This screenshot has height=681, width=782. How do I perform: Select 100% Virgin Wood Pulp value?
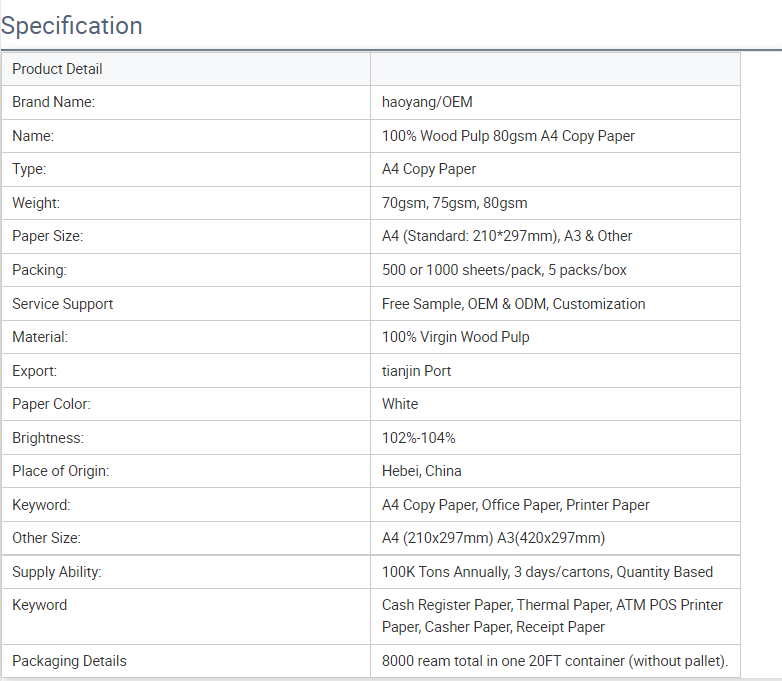click(455, 337)
